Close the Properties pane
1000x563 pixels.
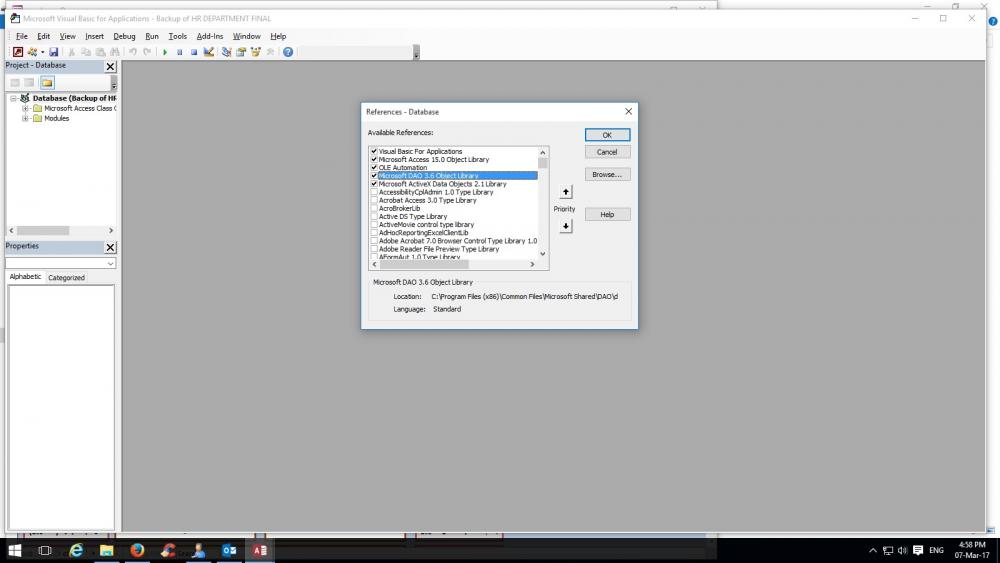[110, 247]
